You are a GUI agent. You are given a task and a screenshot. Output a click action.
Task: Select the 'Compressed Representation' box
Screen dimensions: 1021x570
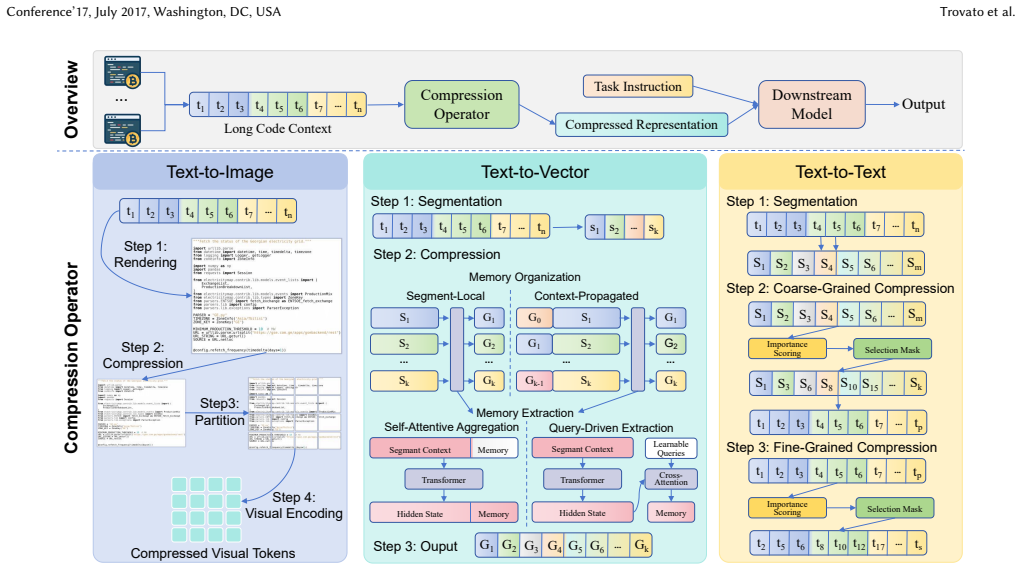[x=641, y=124]
